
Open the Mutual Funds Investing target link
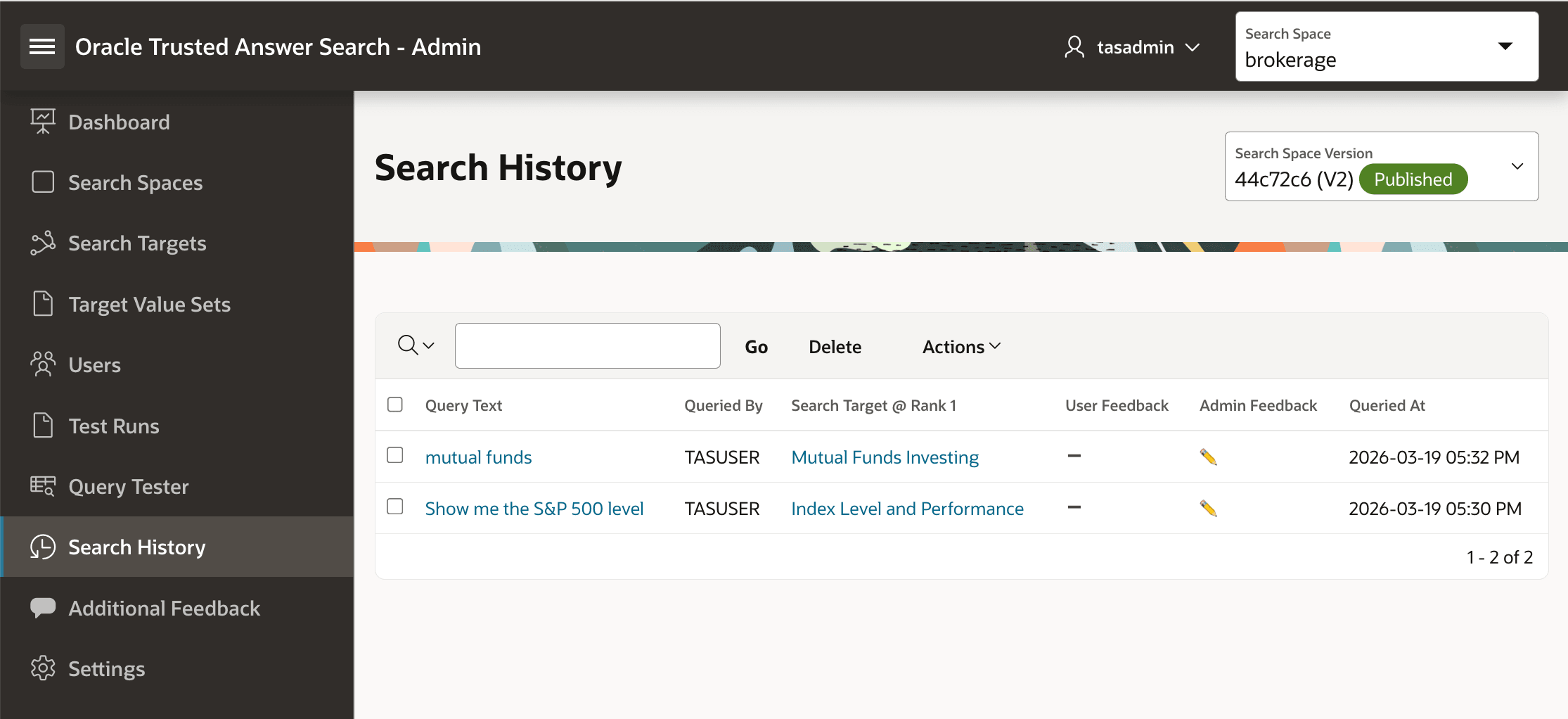click(x=885, y=457)
